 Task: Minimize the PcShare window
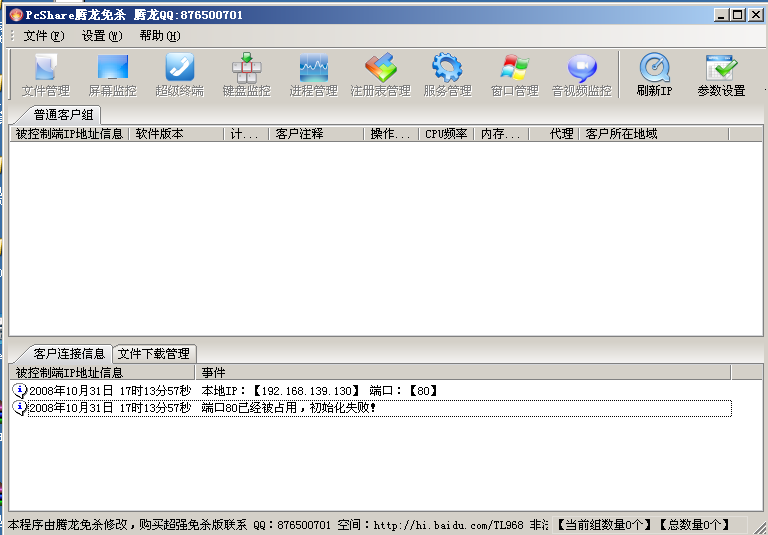click(721, 15)
